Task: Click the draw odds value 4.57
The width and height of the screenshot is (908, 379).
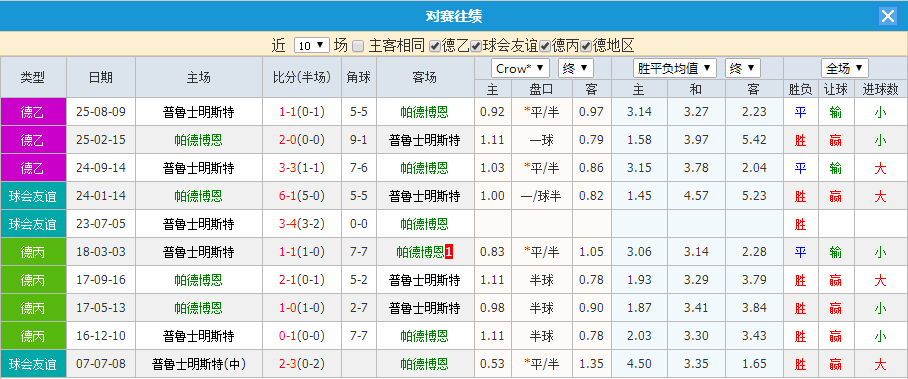Action: (696, 196)
